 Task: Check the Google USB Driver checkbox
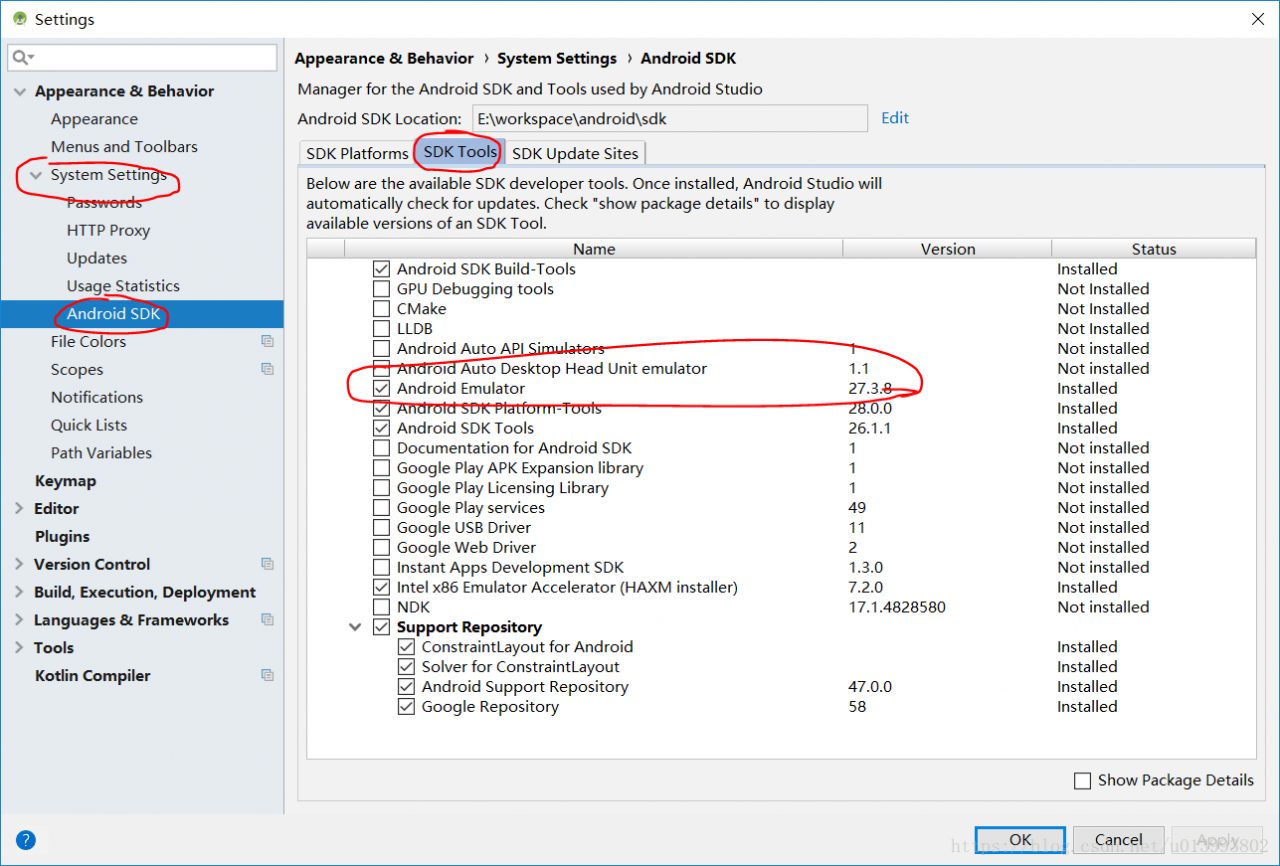click(x=381, y=527)
